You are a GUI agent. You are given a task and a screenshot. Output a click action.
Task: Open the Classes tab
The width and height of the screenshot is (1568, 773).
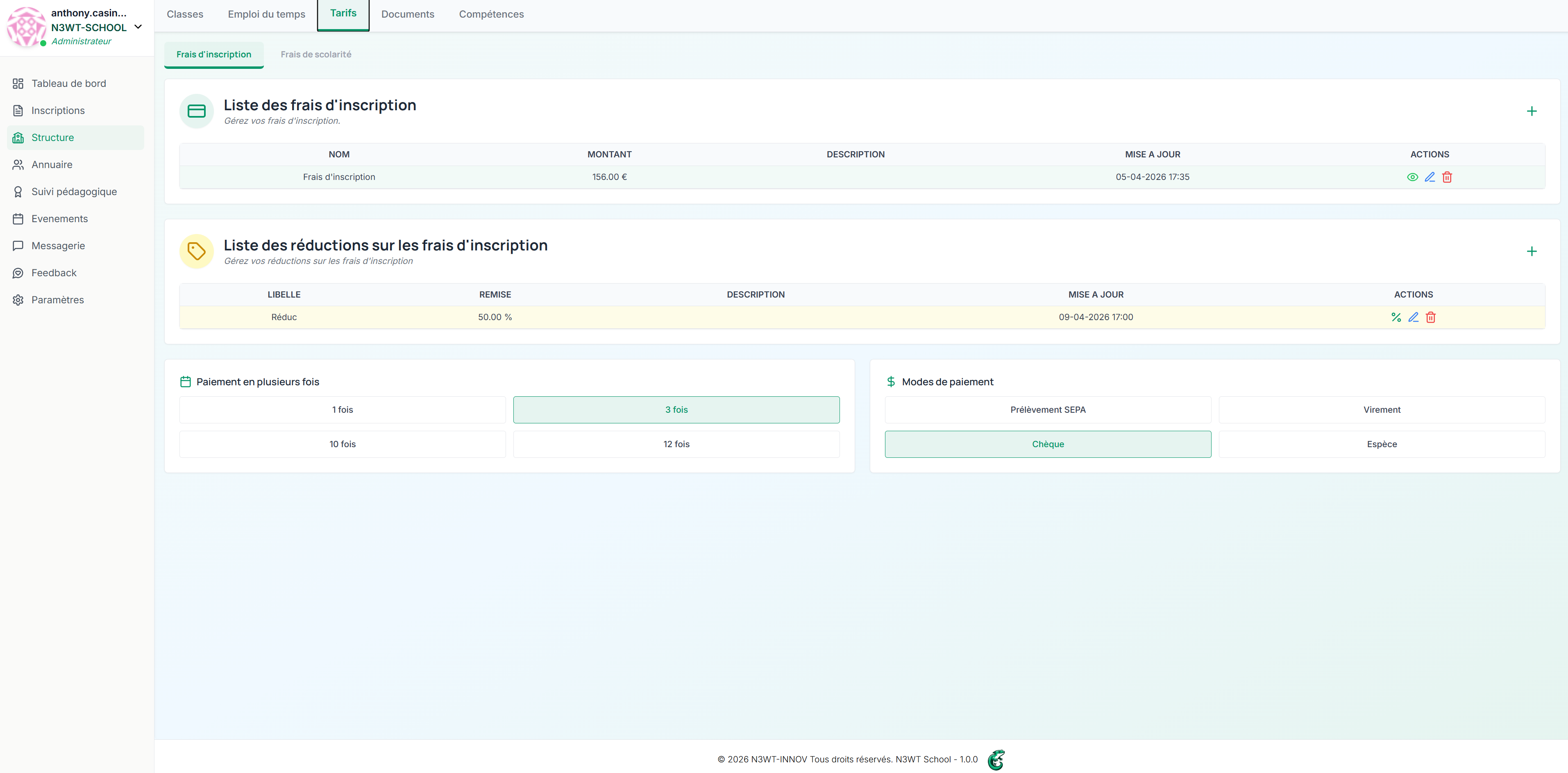(x=185, y=14)
